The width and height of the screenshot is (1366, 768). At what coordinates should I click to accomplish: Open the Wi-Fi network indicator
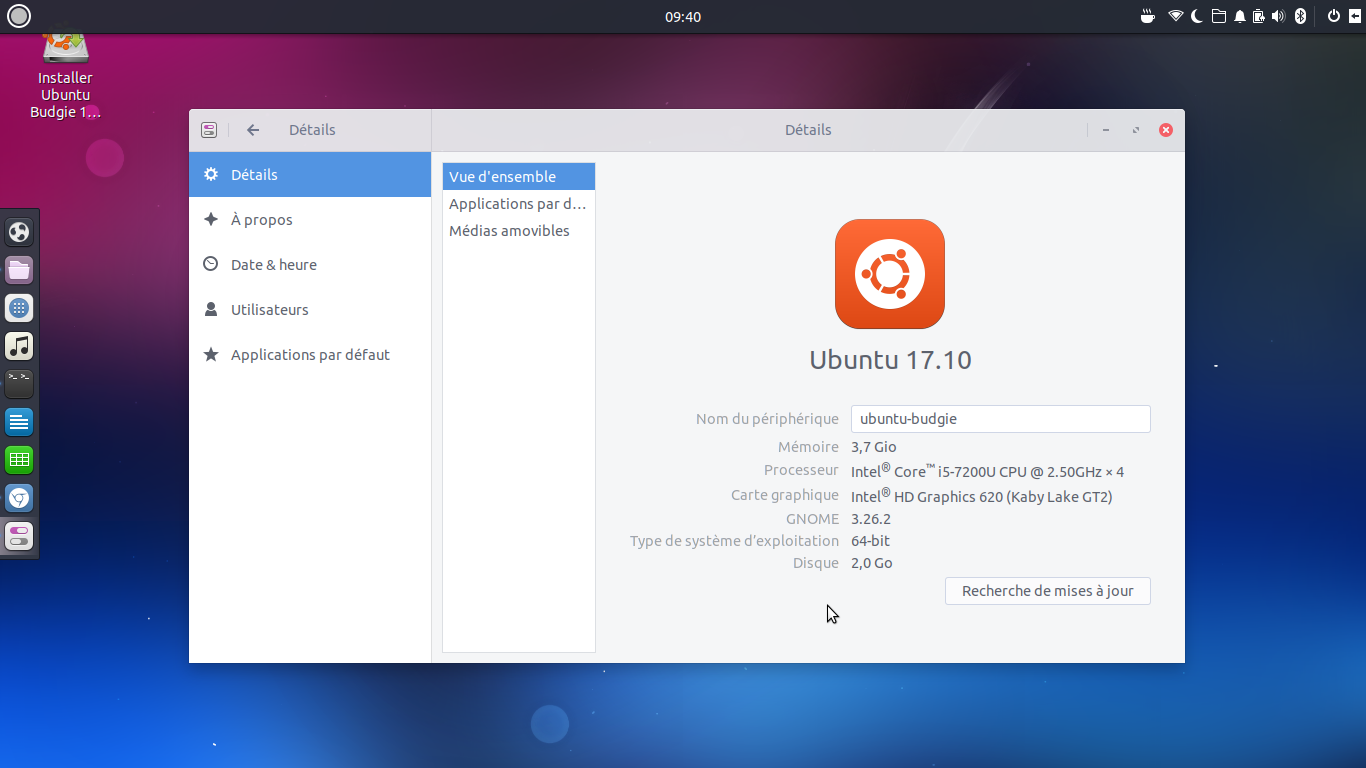pos(1176,16)
